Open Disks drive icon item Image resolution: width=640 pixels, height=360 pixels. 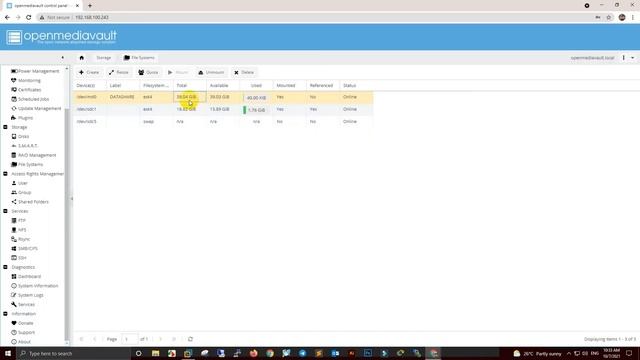20,136
